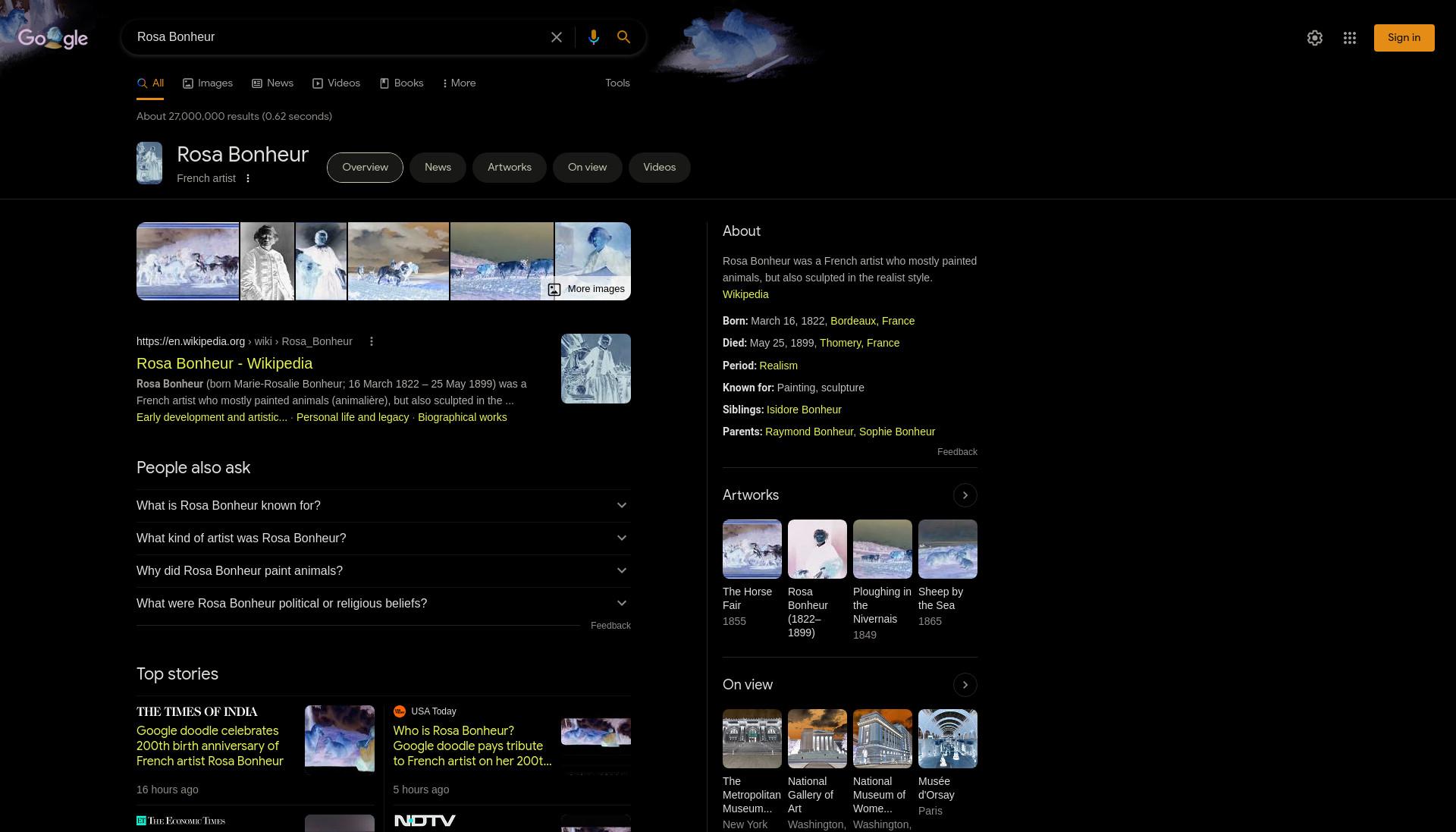Click the Sign in button
Screen dimensions: 1456x832
pyautogui.click(x=1404, y=38)
